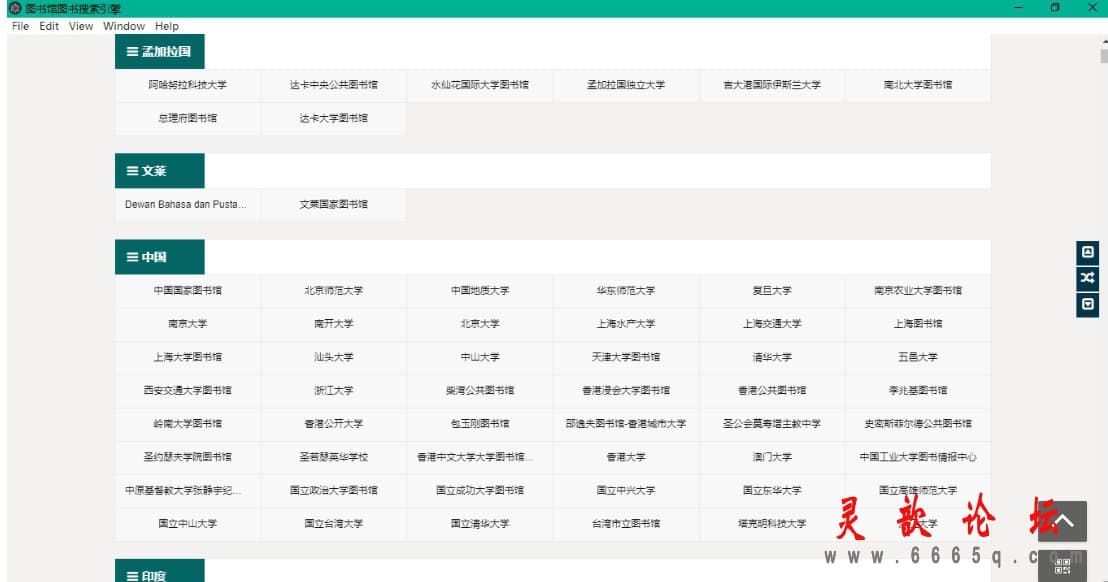The height and width of the screenshot is (582, 1108).
Task: Open 达卡大学图书馆 link
Action: point(334,118)
